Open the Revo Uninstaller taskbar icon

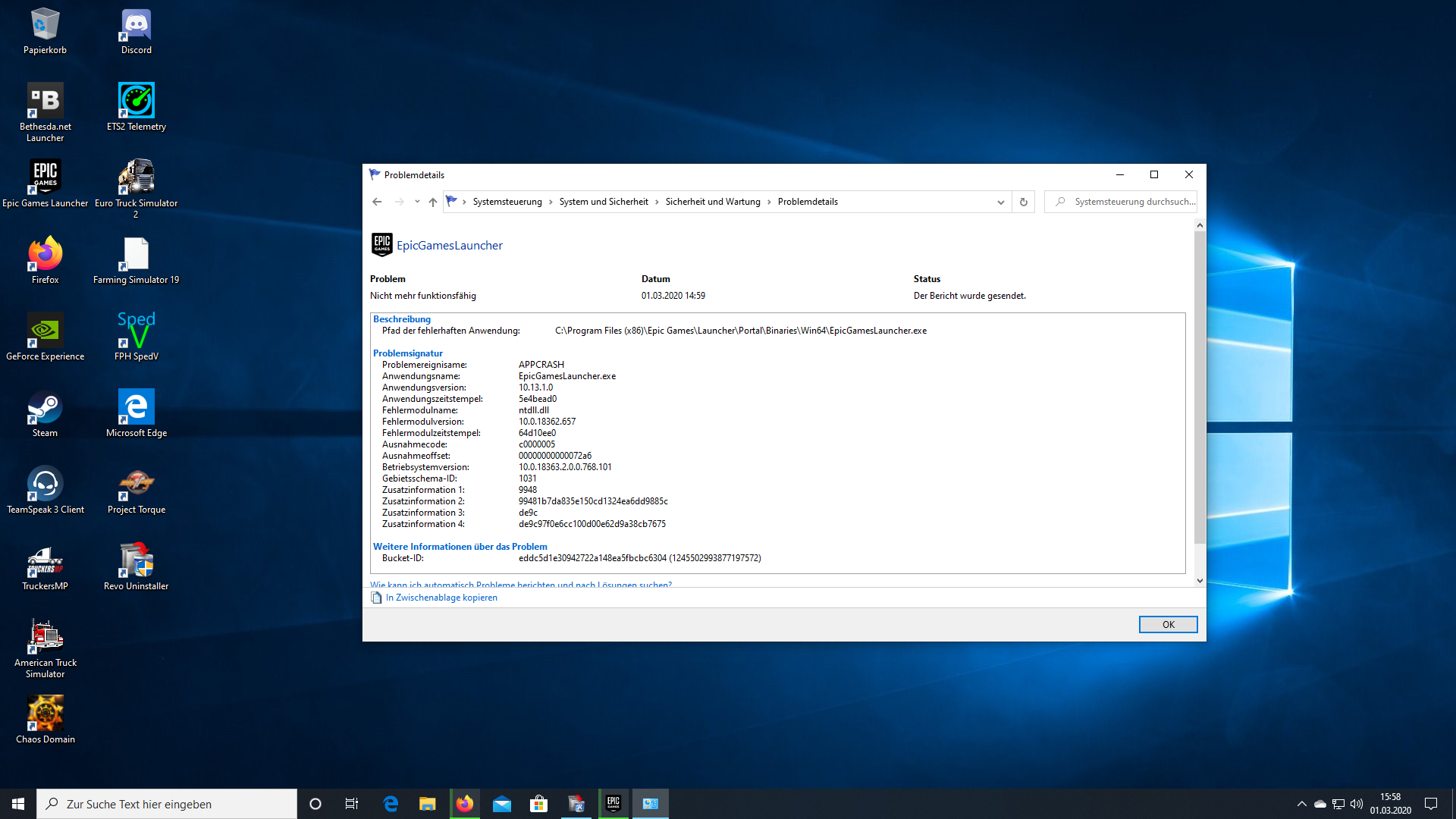[x=576, y=804]
